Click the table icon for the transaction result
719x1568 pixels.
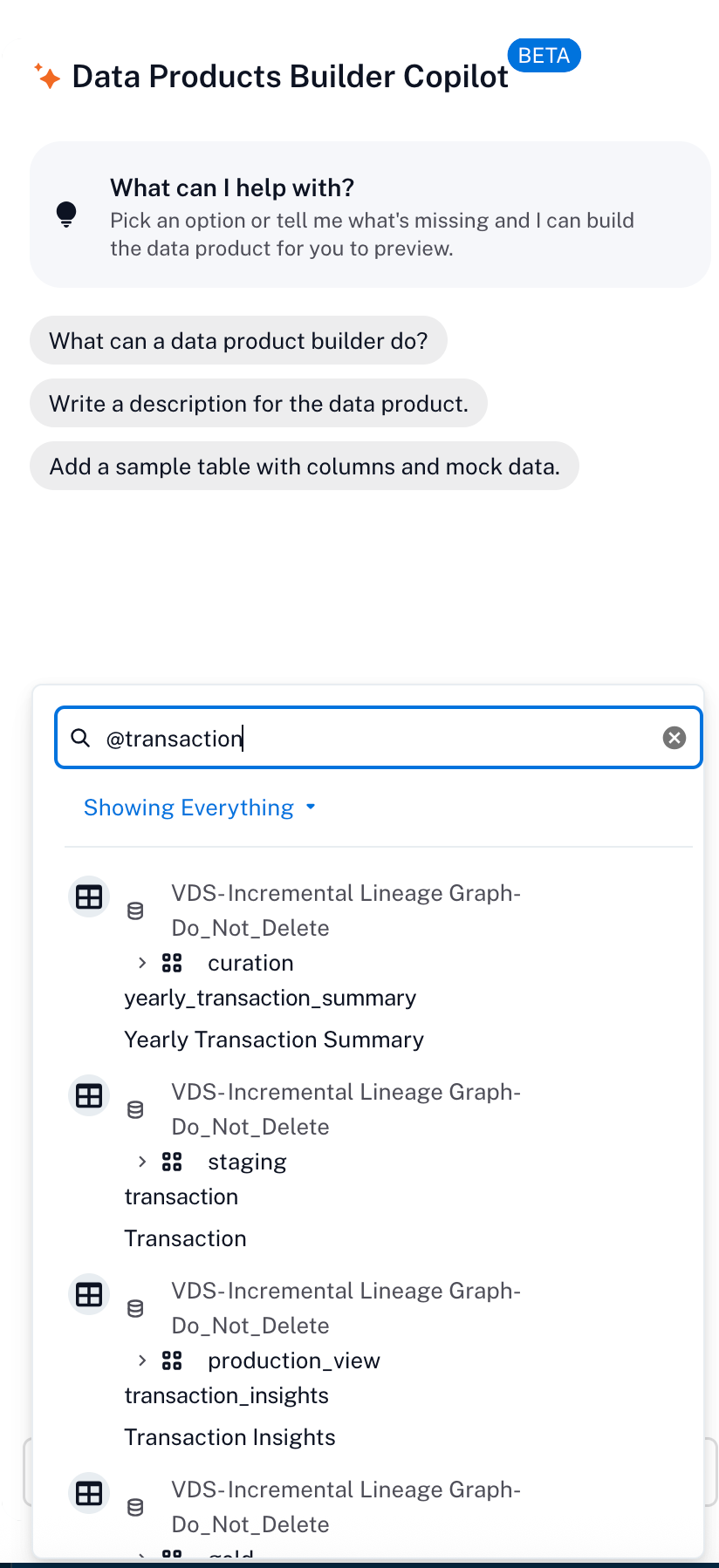[x=89, y=1095]
